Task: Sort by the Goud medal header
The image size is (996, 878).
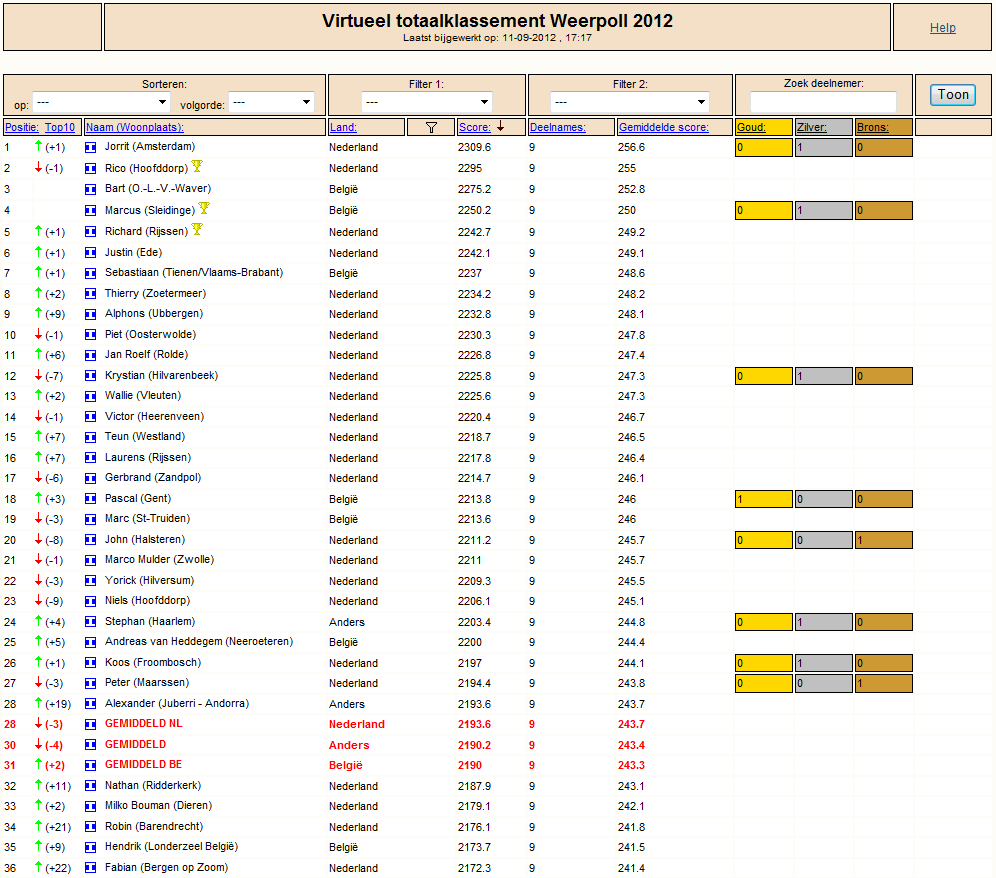Action: 751,127
